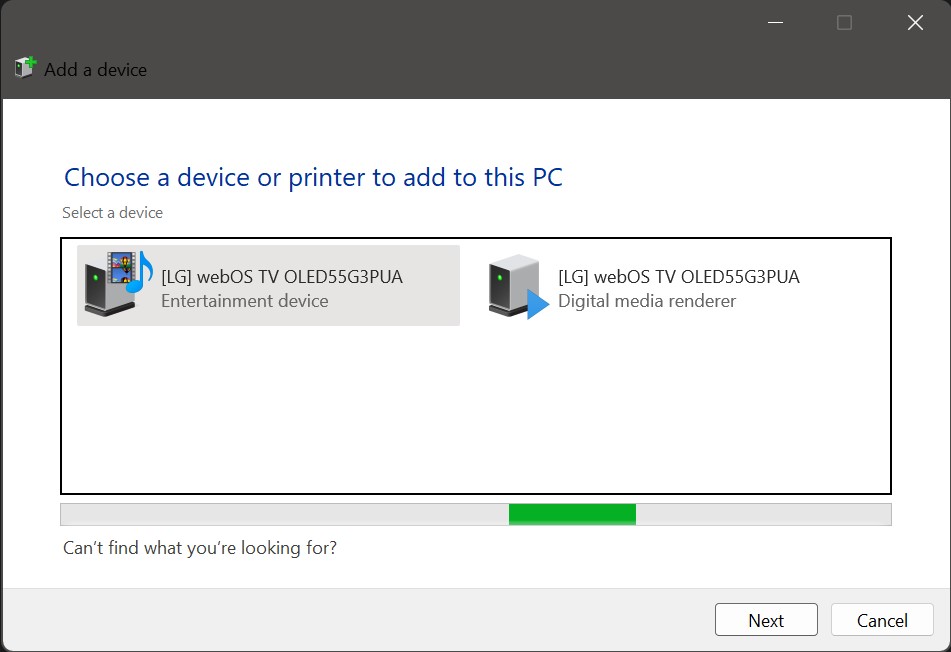Click the green segment of the progress bar
The height and width of the screenshot is (652, 951).
pyautogui.click(x=572, y=514)
